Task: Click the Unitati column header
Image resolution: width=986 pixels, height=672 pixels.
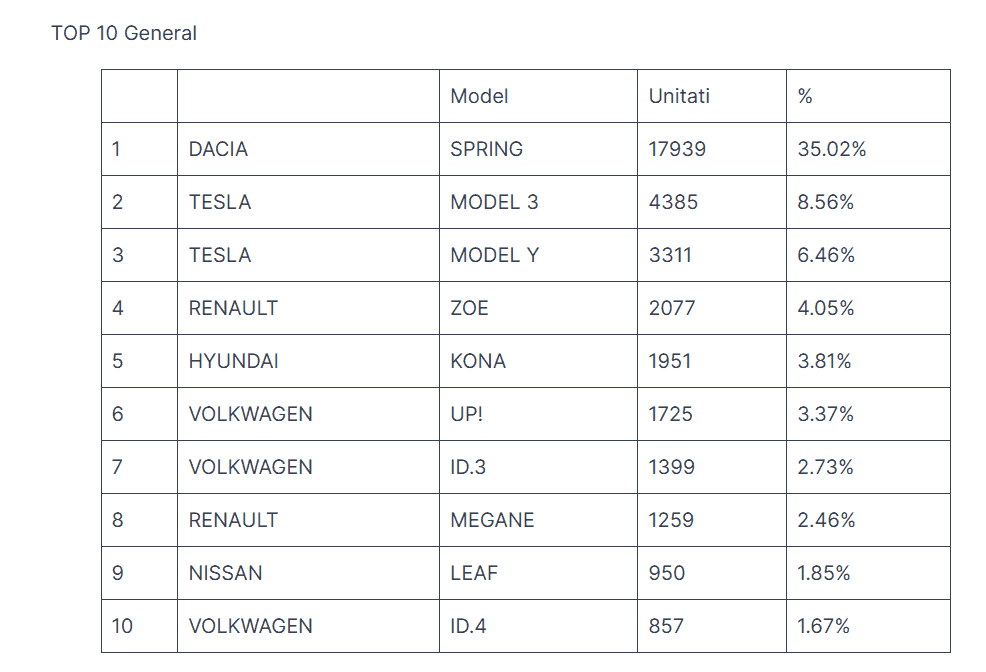Action: tap(712, 96)
